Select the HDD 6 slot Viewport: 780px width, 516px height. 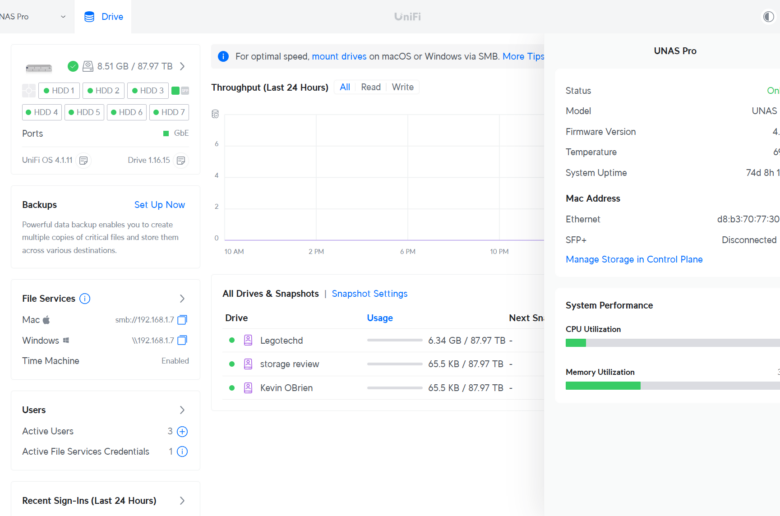coord(126,112)
